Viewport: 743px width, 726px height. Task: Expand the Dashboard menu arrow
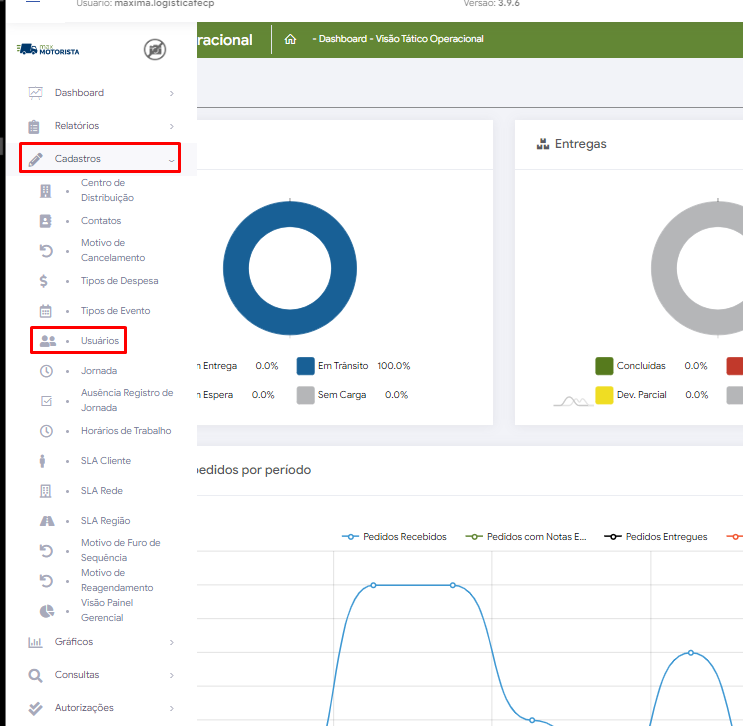(171, 94)
